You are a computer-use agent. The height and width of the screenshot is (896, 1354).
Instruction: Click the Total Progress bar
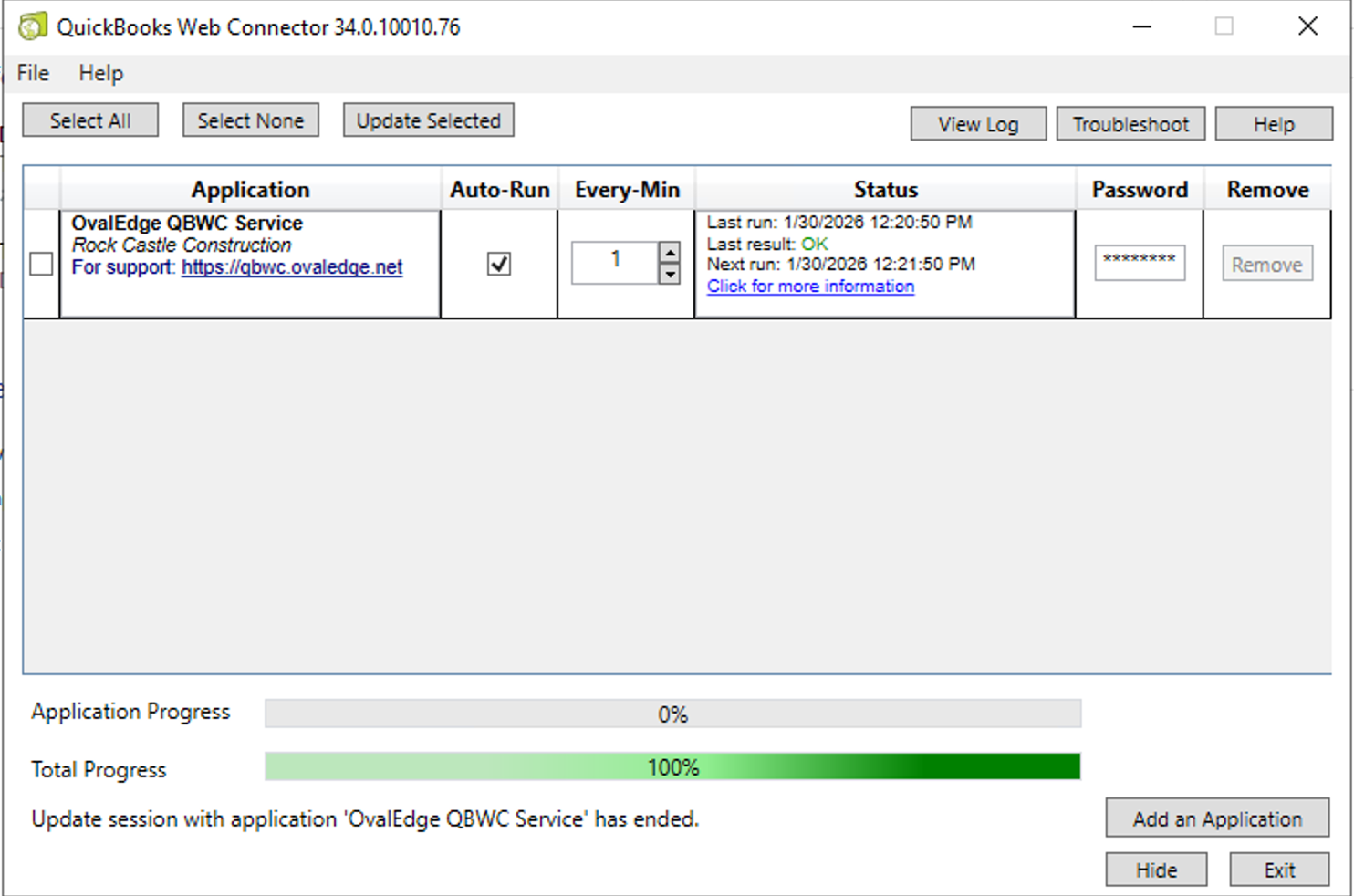tap(672, 766)
